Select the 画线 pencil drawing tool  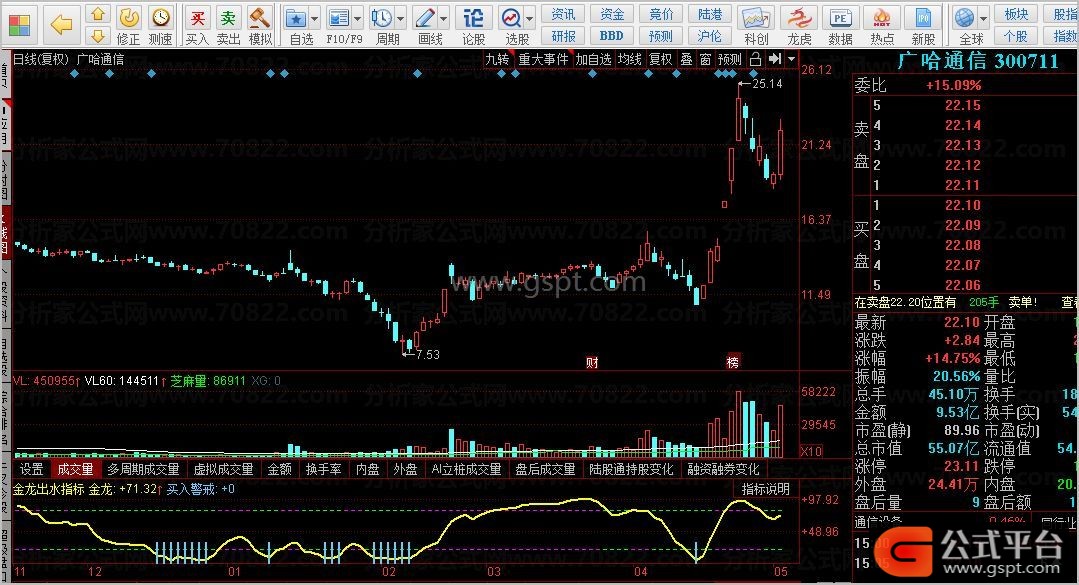point(425,18)
